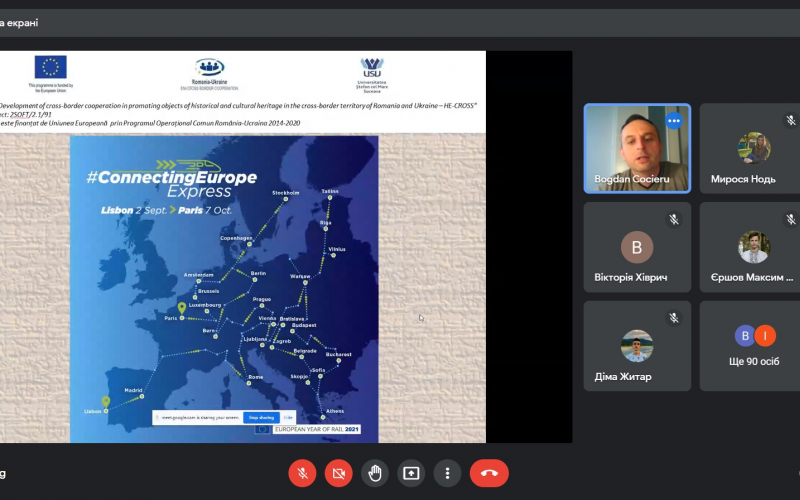Click the blue 'B' avatar in Ще 90 осіб tile

coord(745,336)
